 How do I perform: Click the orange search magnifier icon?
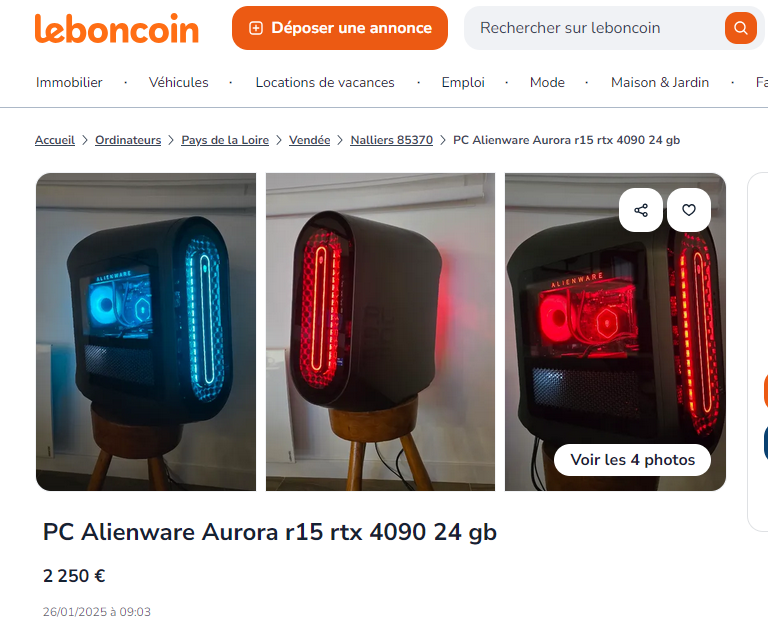(x=741, y=28)
